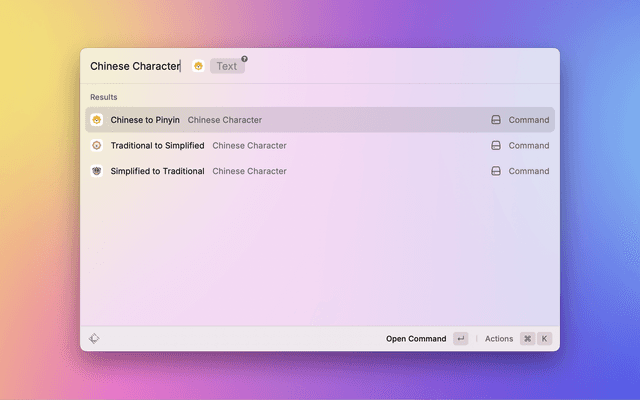Viewport: 640px width, 400px height.
Task: Click the command type icon on the Traditional to Simplified row
Action: [x=495, y=145]
